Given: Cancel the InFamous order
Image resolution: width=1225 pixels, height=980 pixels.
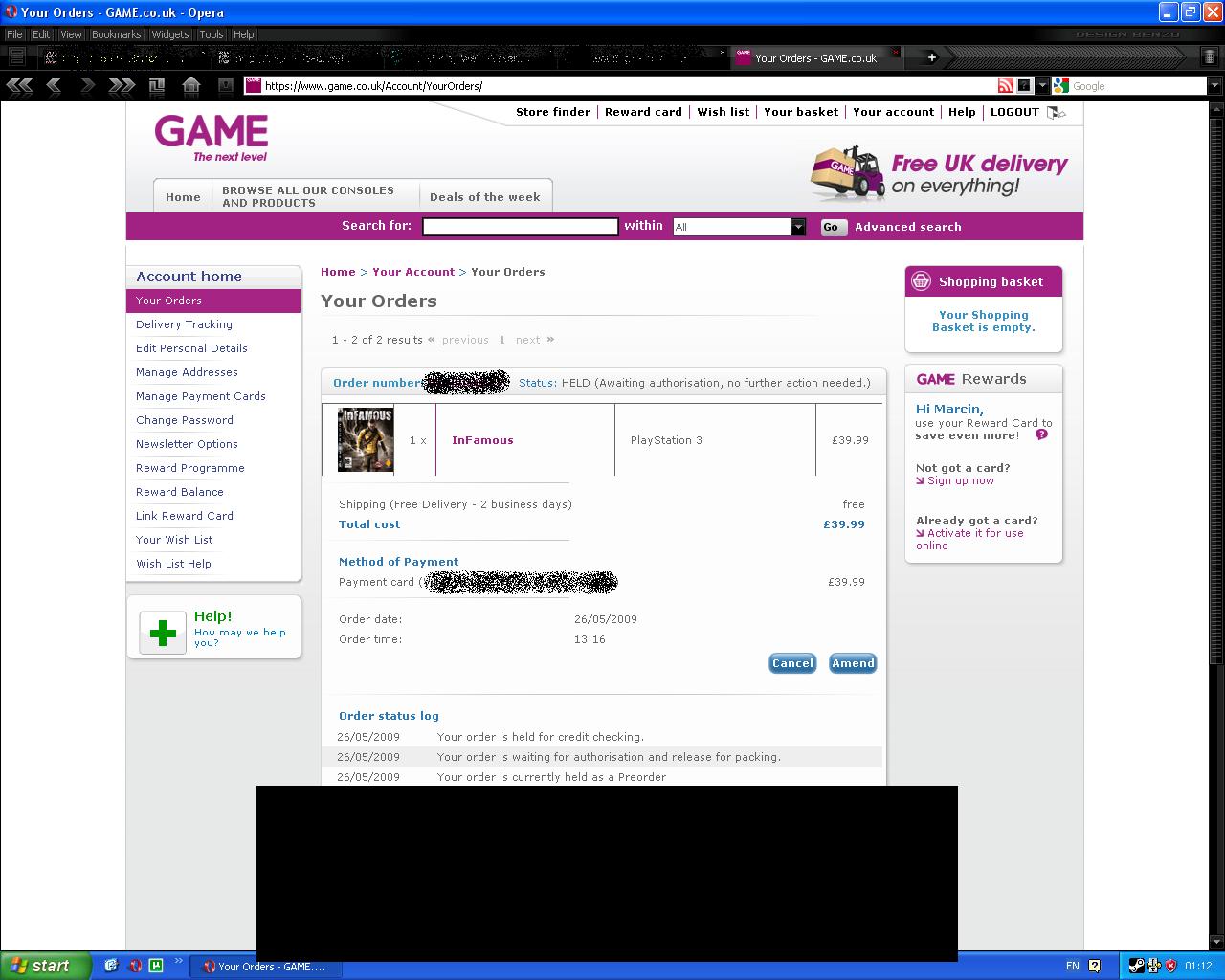Looking at the screenshot, I should click(792, 663).
